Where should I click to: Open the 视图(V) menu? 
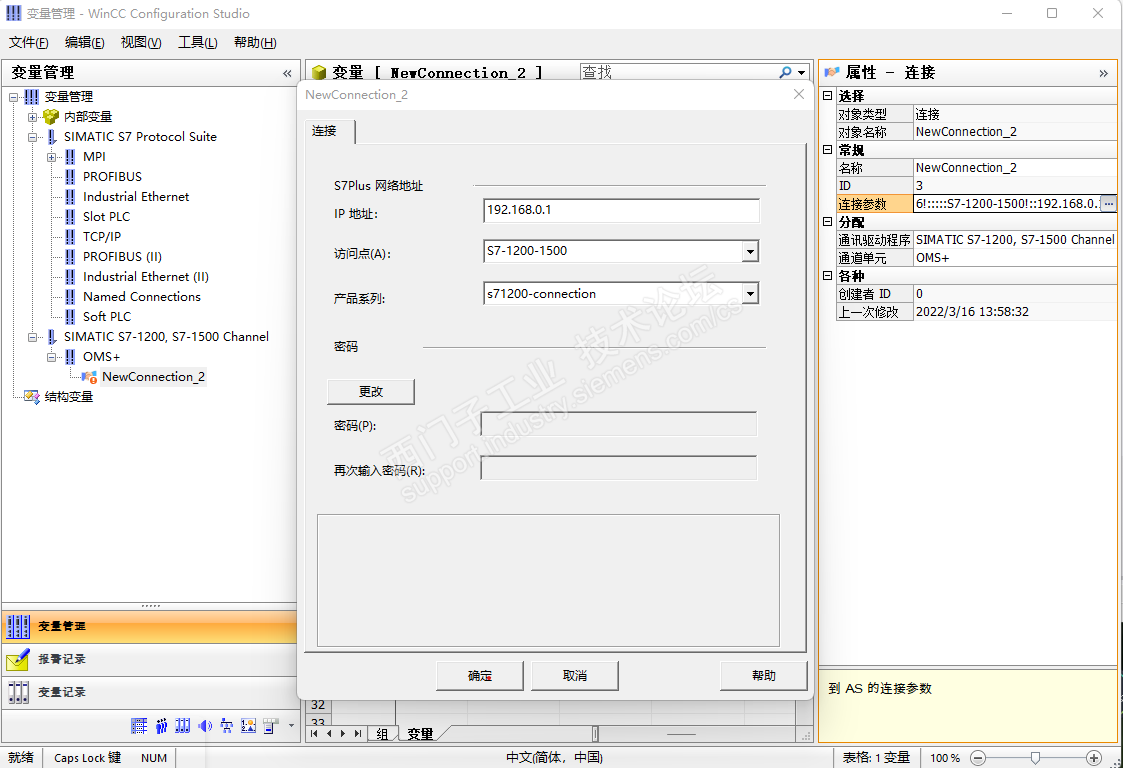pos(141,43)
